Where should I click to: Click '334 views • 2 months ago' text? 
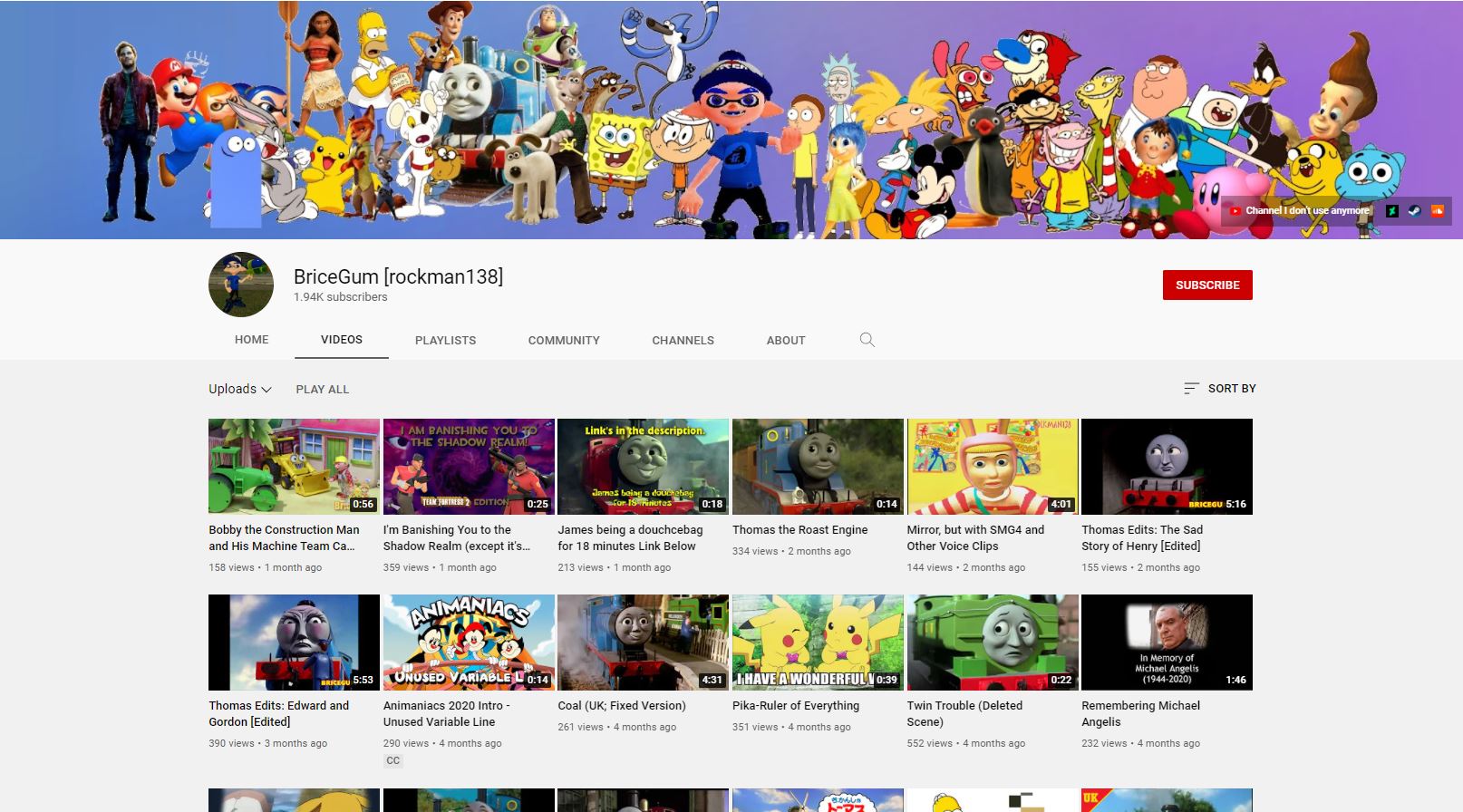[791, 552]
